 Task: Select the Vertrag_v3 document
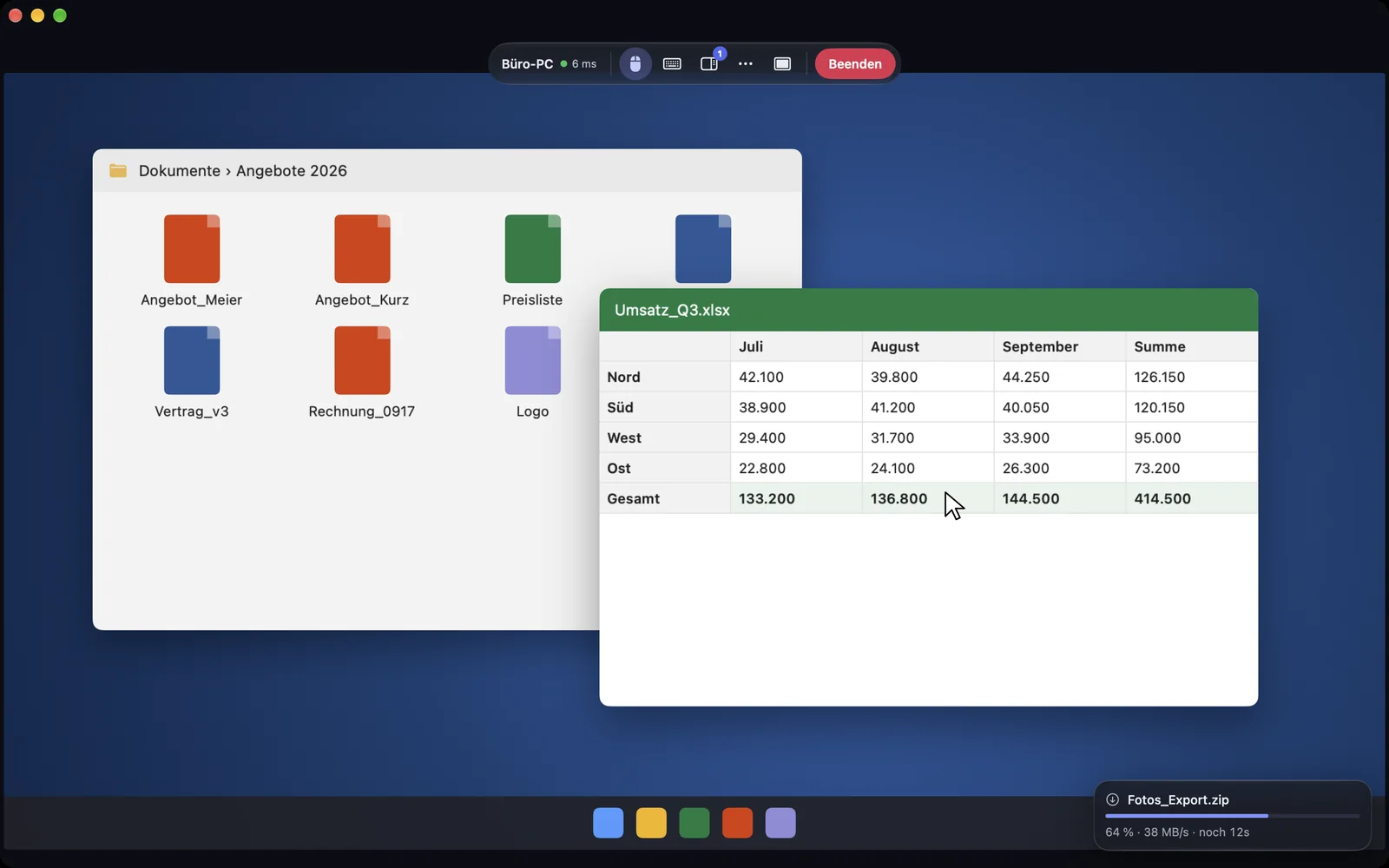(x=192, y=373)
